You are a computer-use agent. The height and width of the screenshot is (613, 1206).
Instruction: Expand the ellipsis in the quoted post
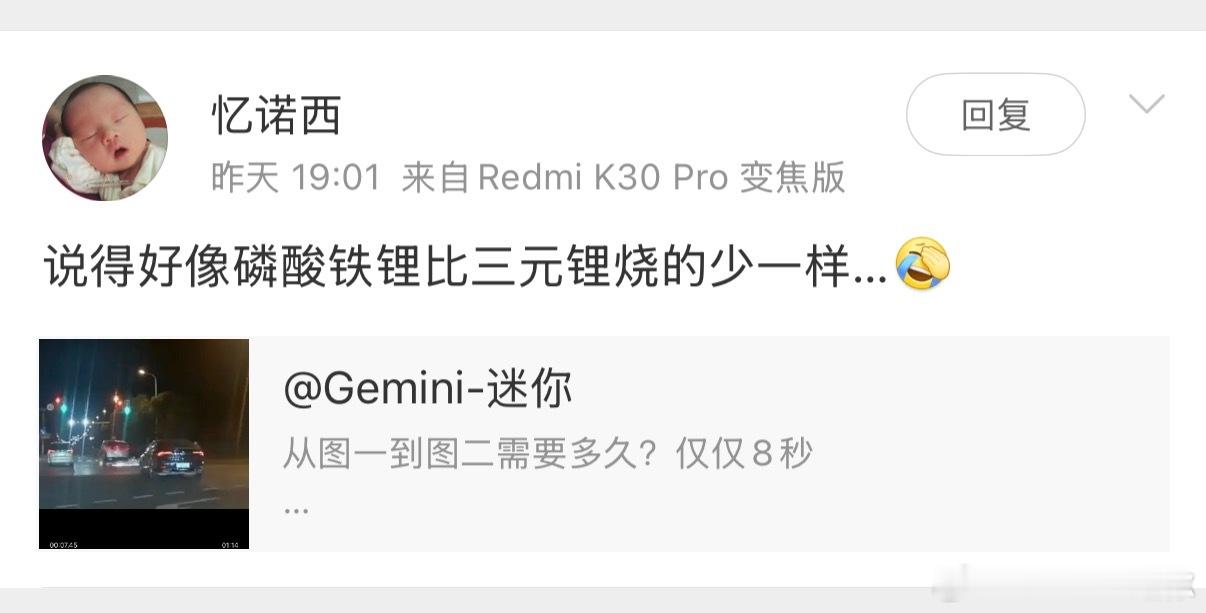(x=296, y=508)
